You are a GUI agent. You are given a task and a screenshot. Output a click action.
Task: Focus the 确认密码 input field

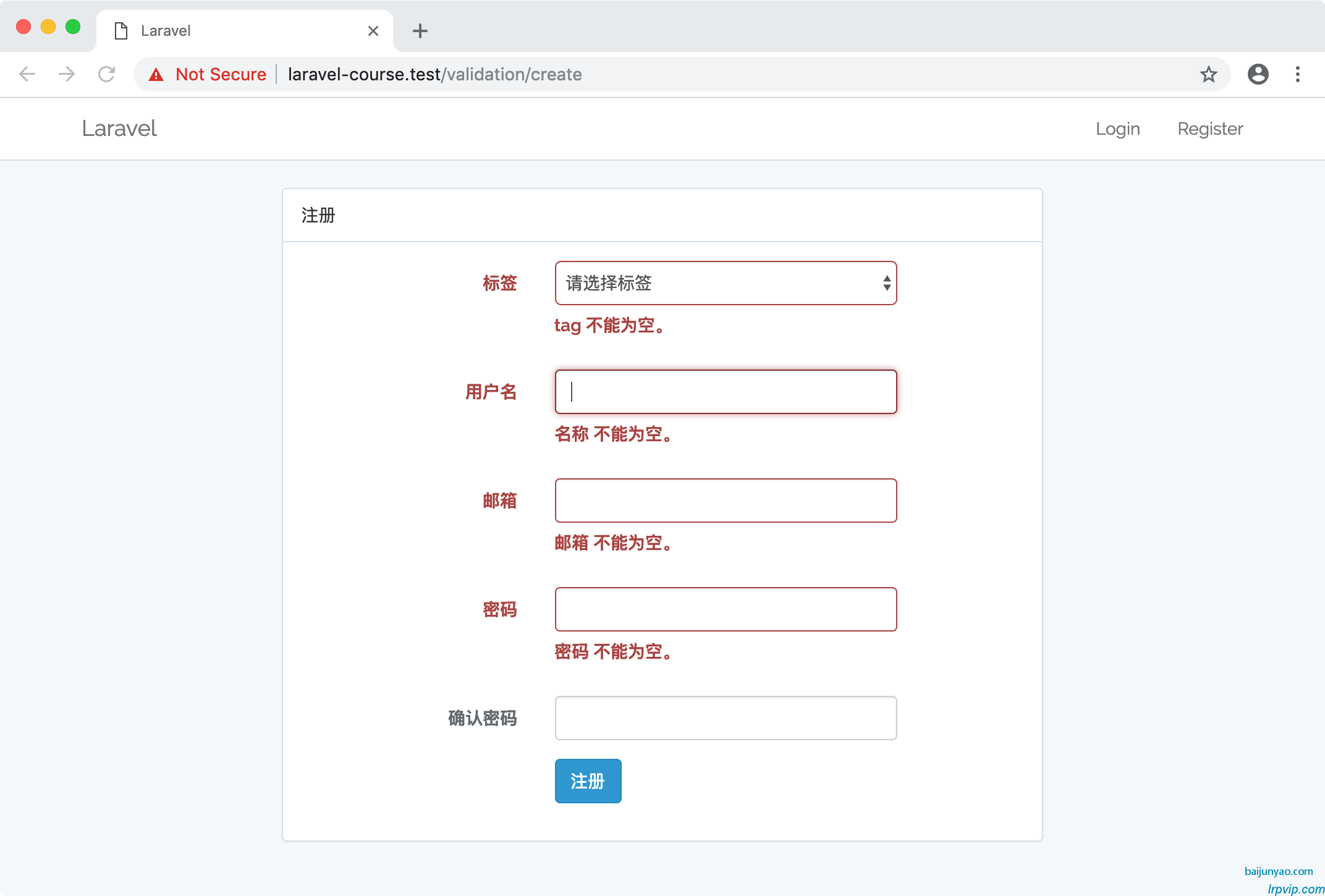tap(726, 718)
